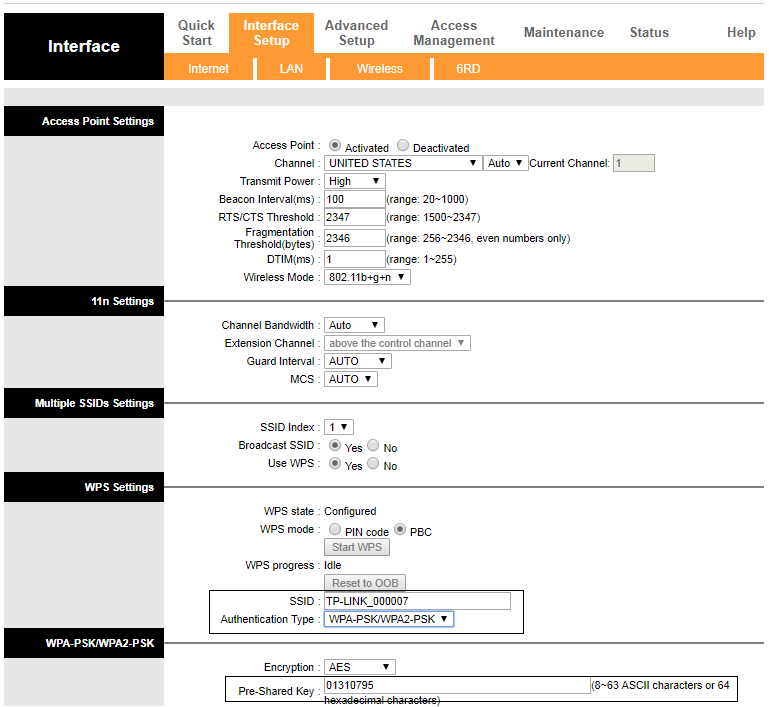Open the Wireless Mode dropdown

click(367, 277)
